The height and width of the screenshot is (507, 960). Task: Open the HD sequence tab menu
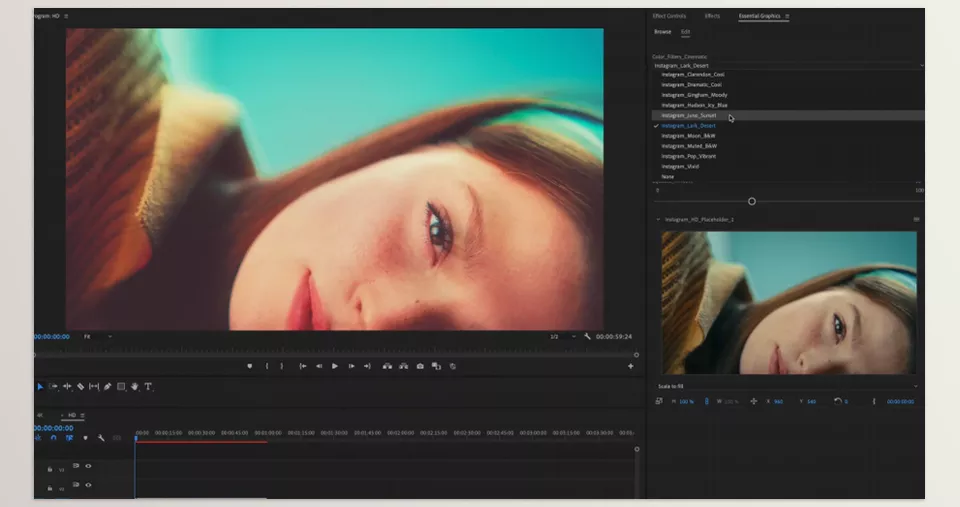pos(83,415)
